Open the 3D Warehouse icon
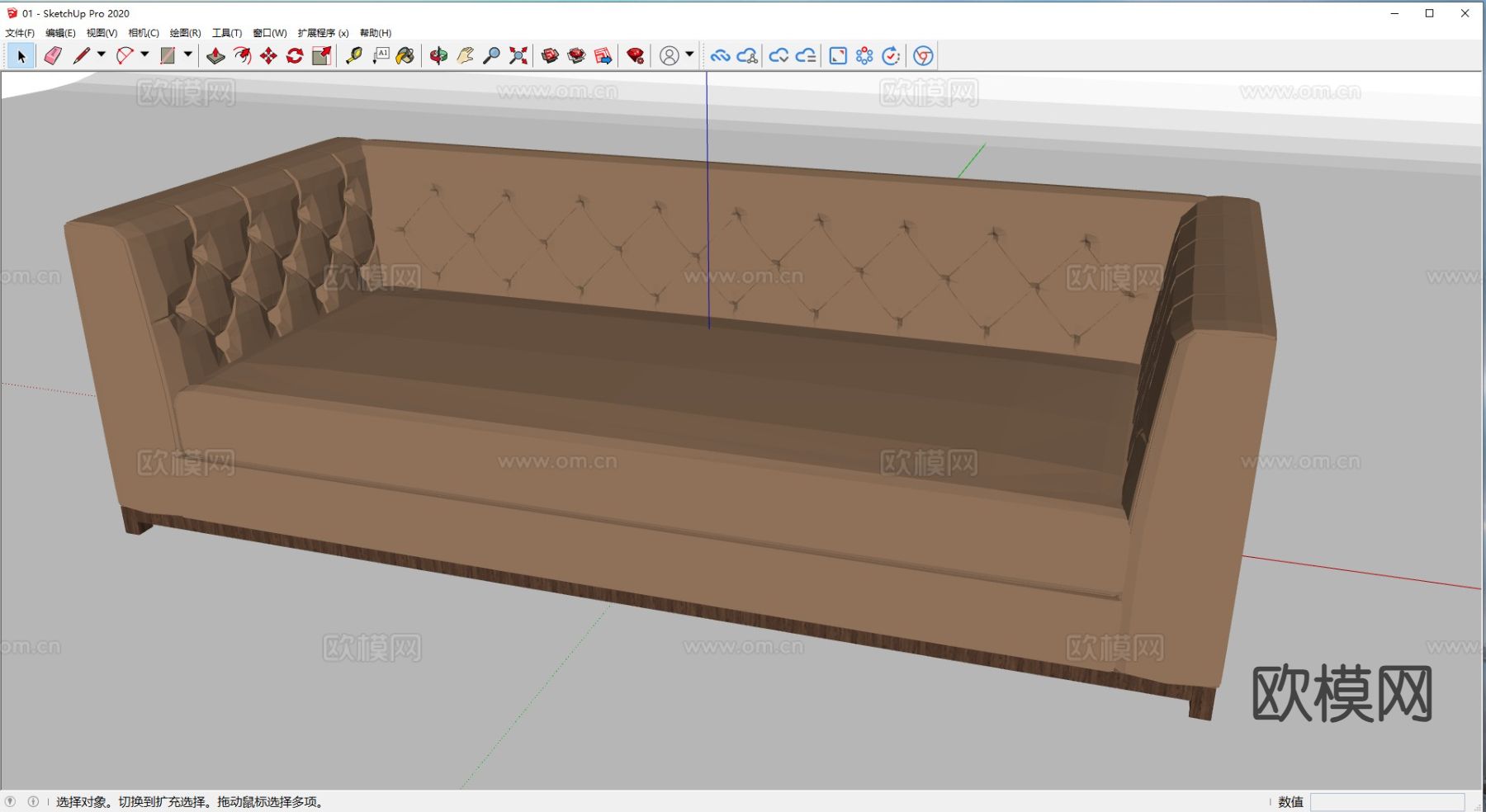The image size is (1486, 812). coord(550,55)
